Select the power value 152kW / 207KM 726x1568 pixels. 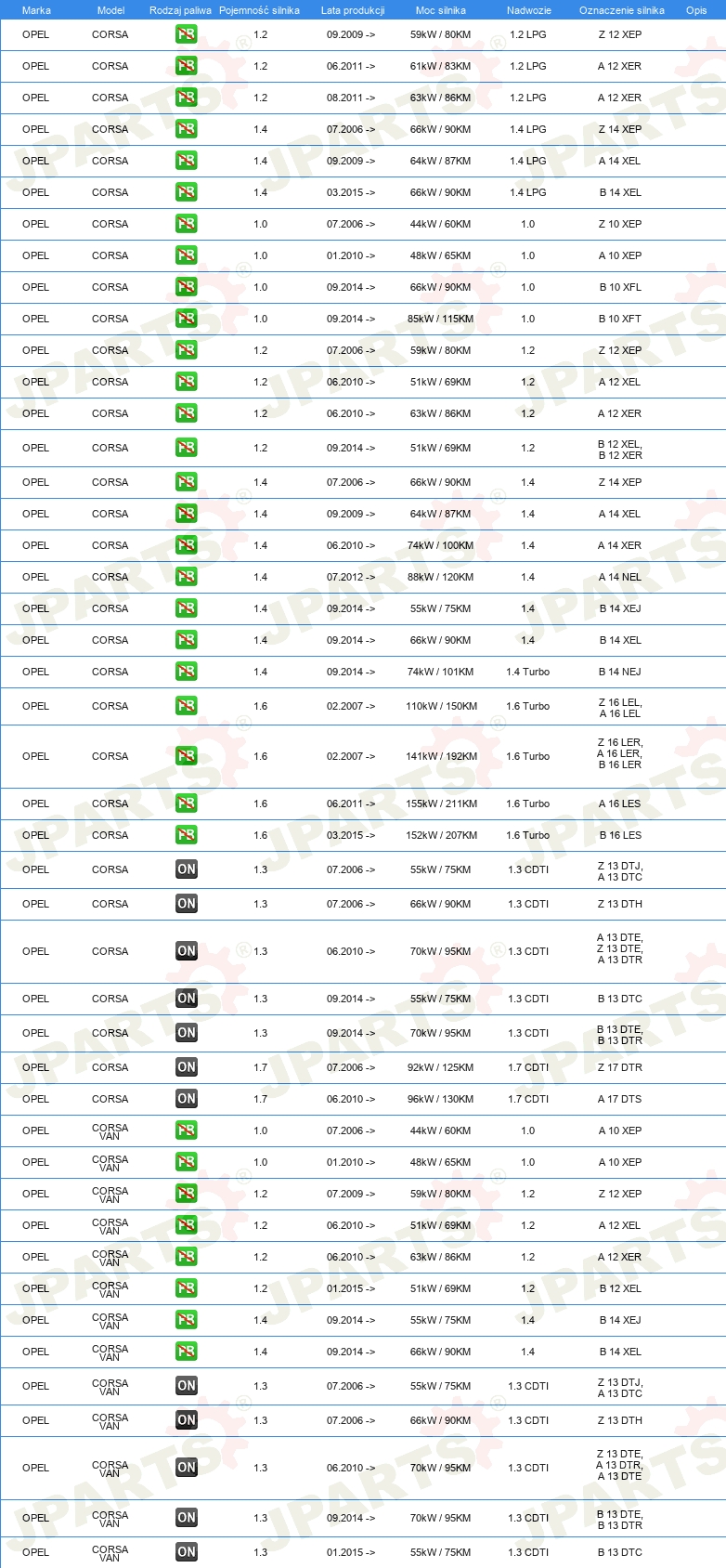click(x=441, y=835)
